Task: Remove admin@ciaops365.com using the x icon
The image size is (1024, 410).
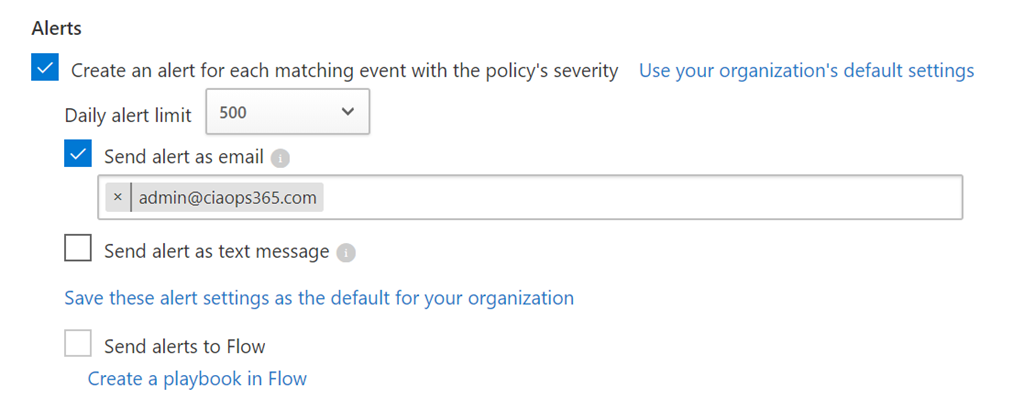Action: tap(117, 198)
